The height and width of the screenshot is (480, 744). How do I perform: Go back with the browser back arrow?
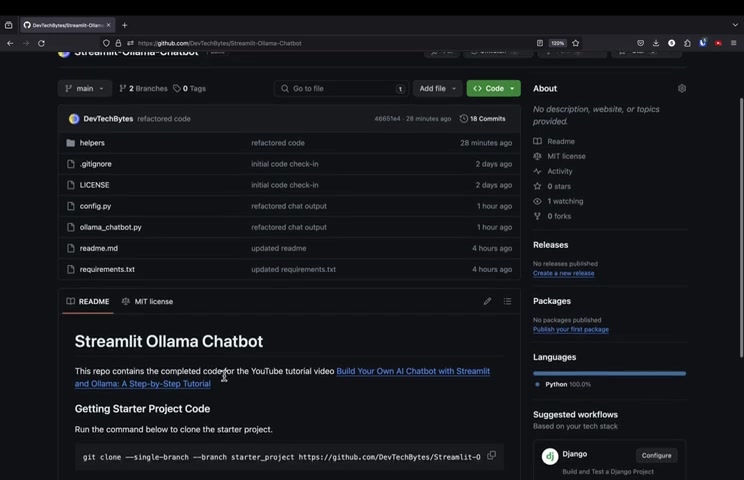coord(10,43)
